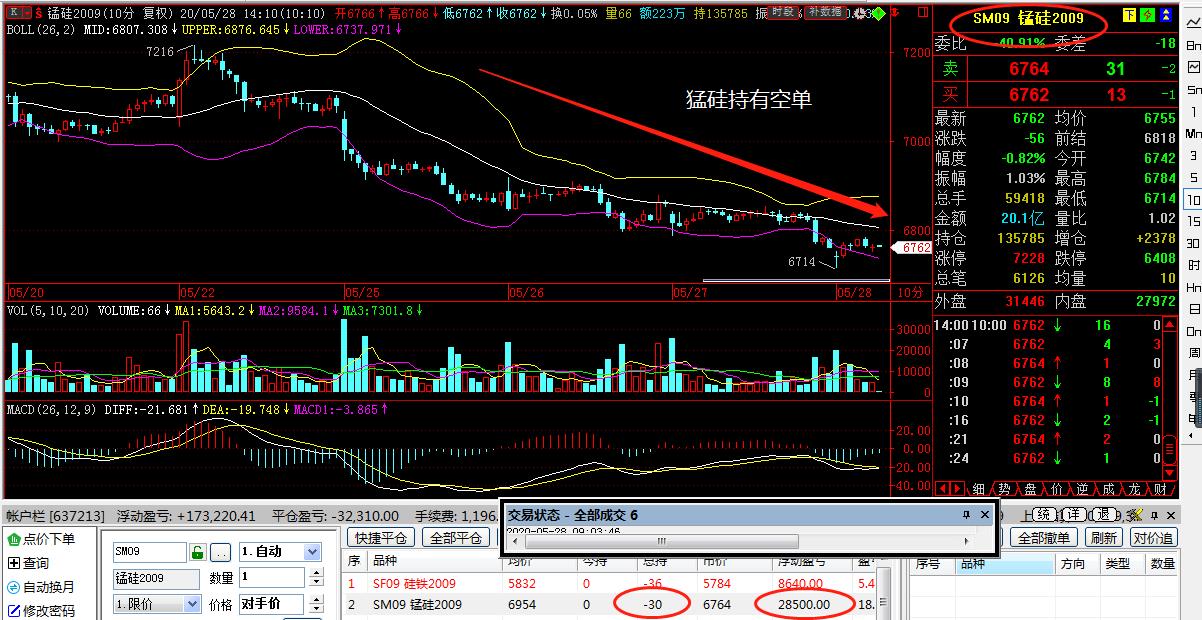1202x620 pixels.
Task: Switch to the 价 tab
Action: pos(1057,489)
